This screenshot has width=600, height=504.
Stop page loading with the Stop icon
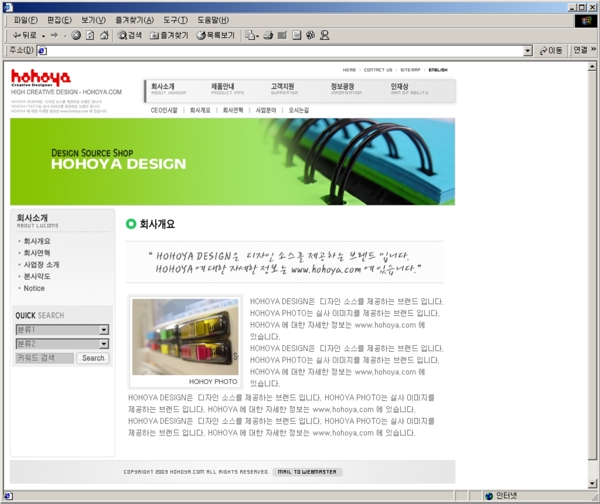(76, 36)
